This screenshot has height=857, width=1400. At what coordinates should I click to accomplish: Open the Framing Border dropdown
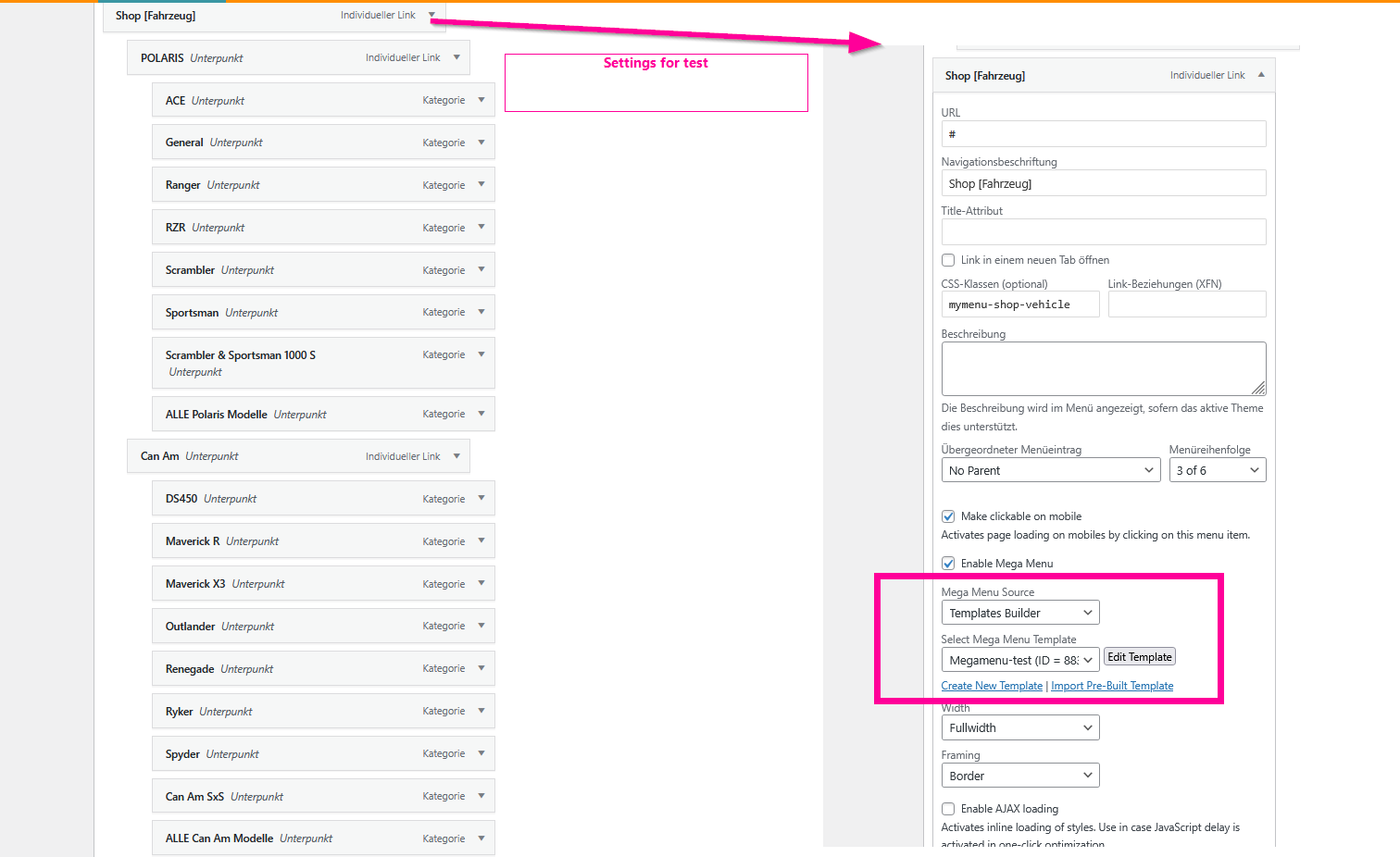pos(1020,776)
